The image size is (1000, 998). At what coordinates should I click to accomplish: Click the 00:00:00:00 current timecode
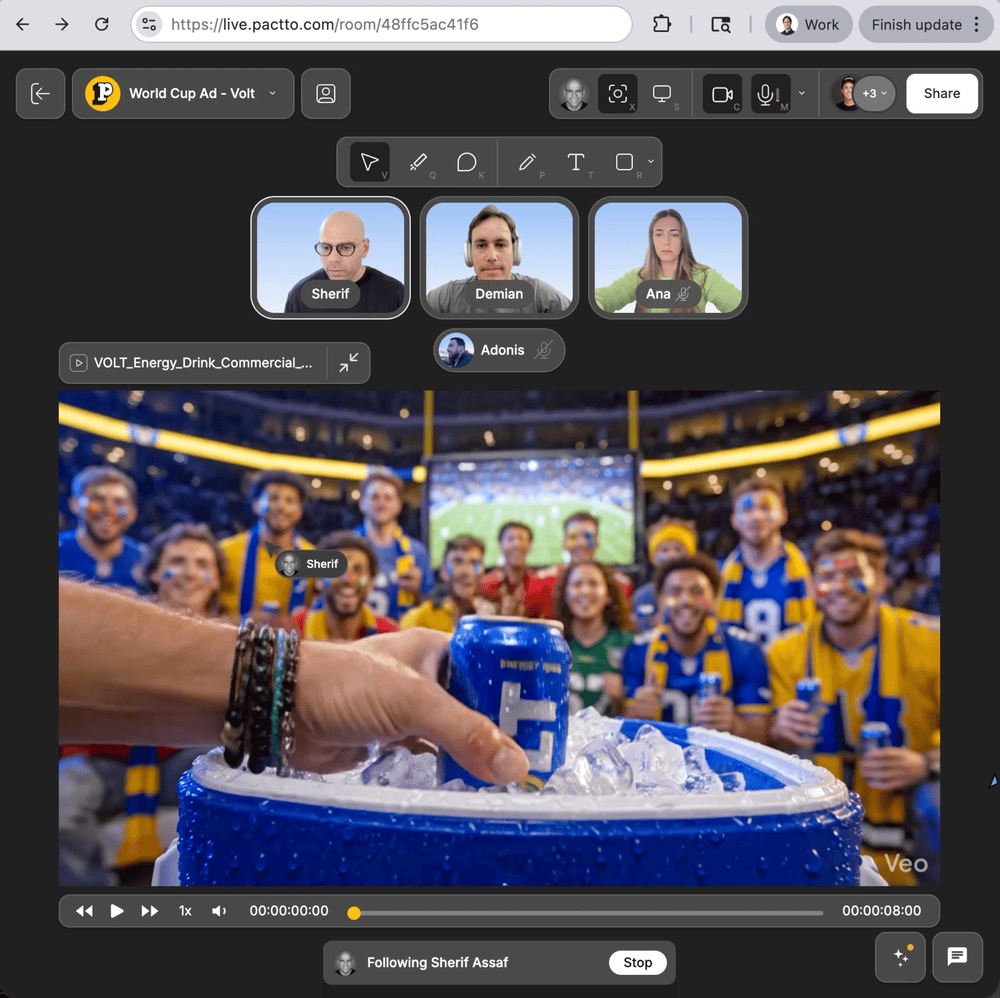coord(289,911)
